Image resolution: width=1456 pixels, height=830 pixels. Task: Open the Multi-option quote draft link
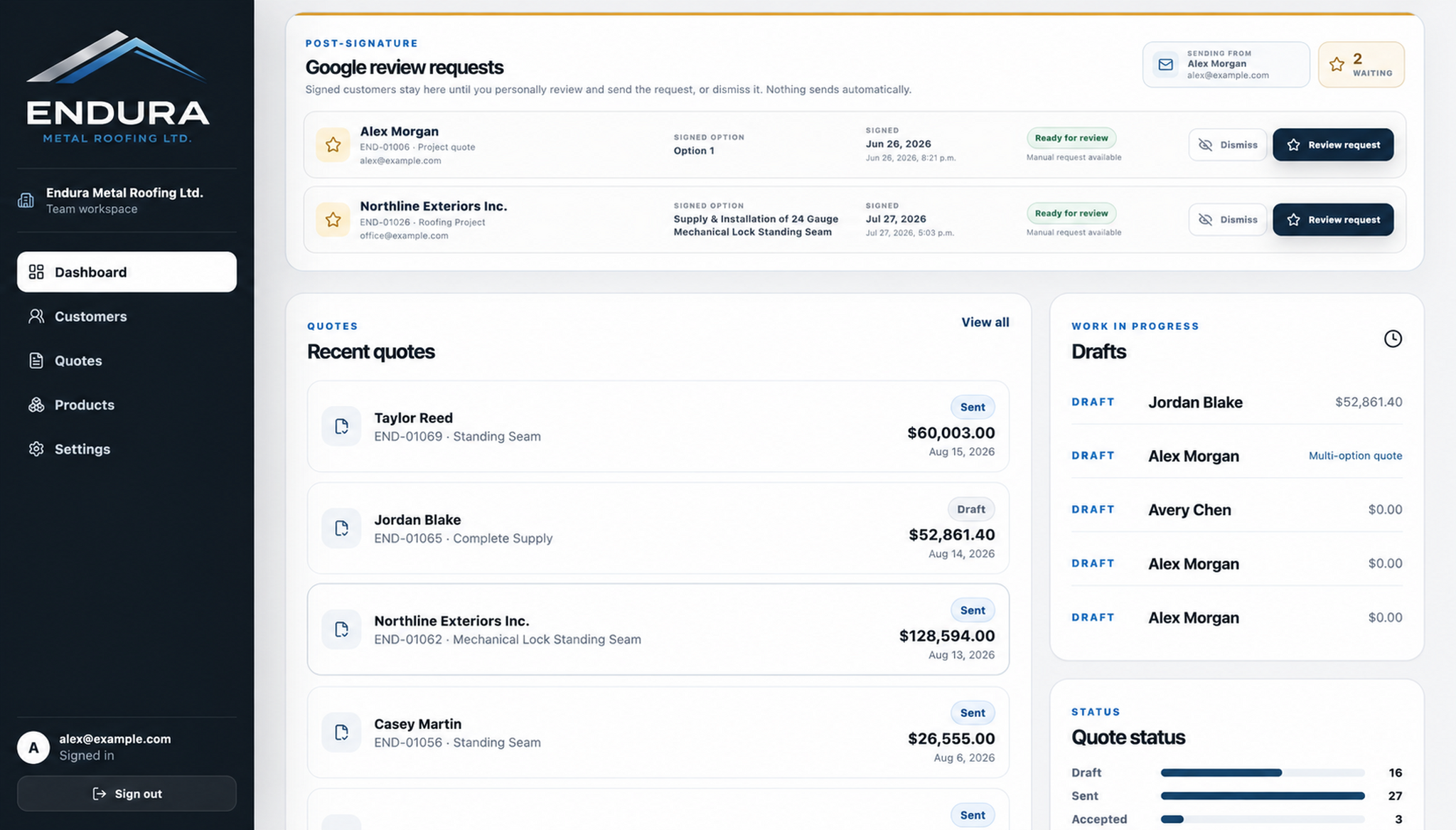(1355, 456)
